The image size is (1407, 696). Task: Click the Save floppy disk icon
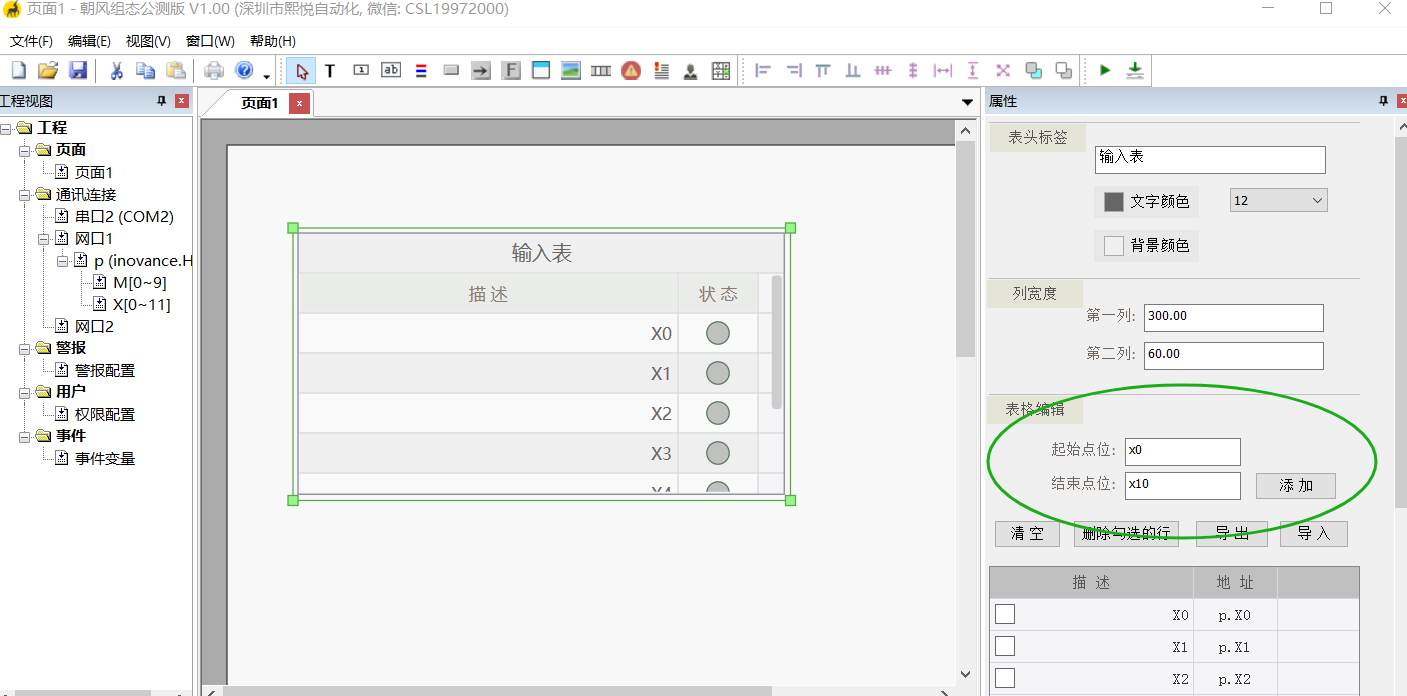pos(77,70)
